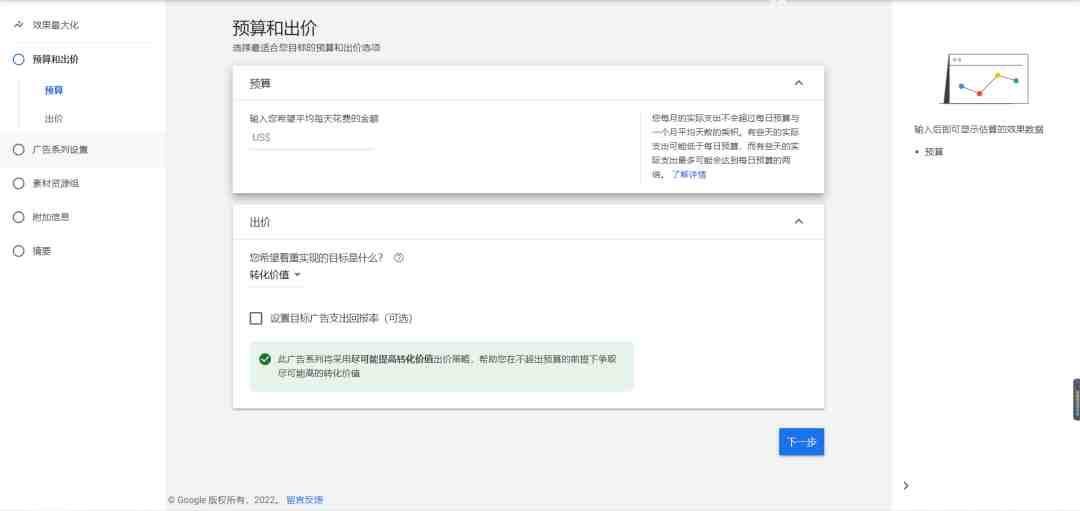Go to 出价 sub-step in sidebar

[54, 118]
